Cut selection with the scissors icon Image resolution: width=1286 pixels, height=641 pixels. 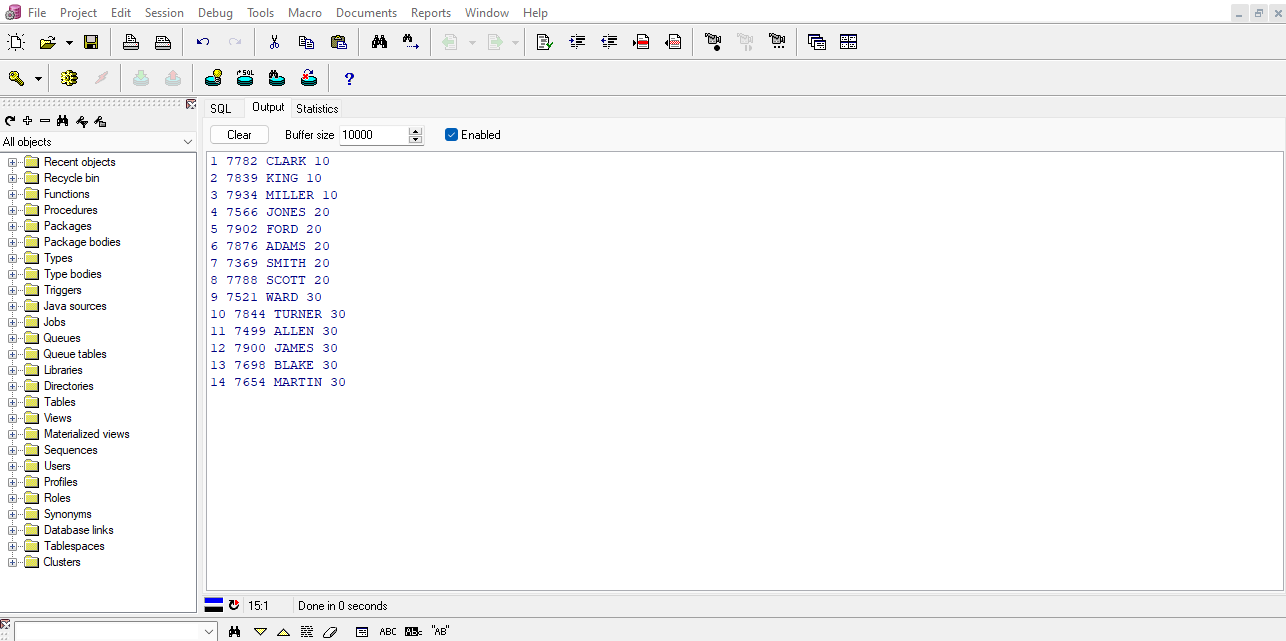click(x=274, y=42)
